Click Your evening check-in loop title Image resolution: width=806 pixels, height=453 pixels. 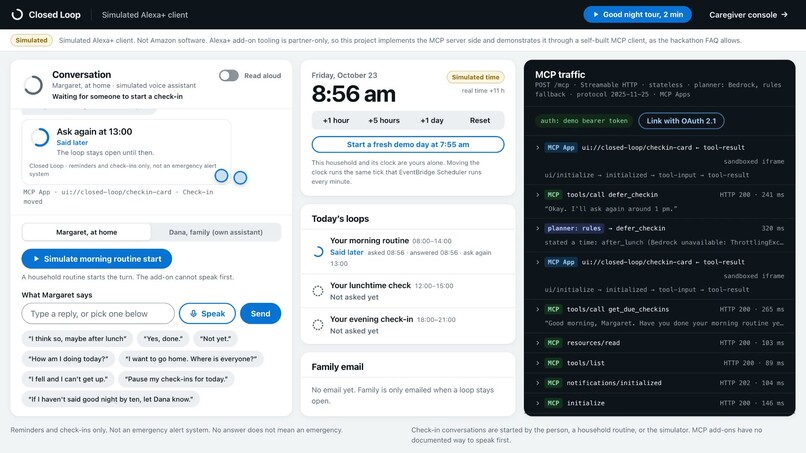pyautogui.click(x=371, y=319)
